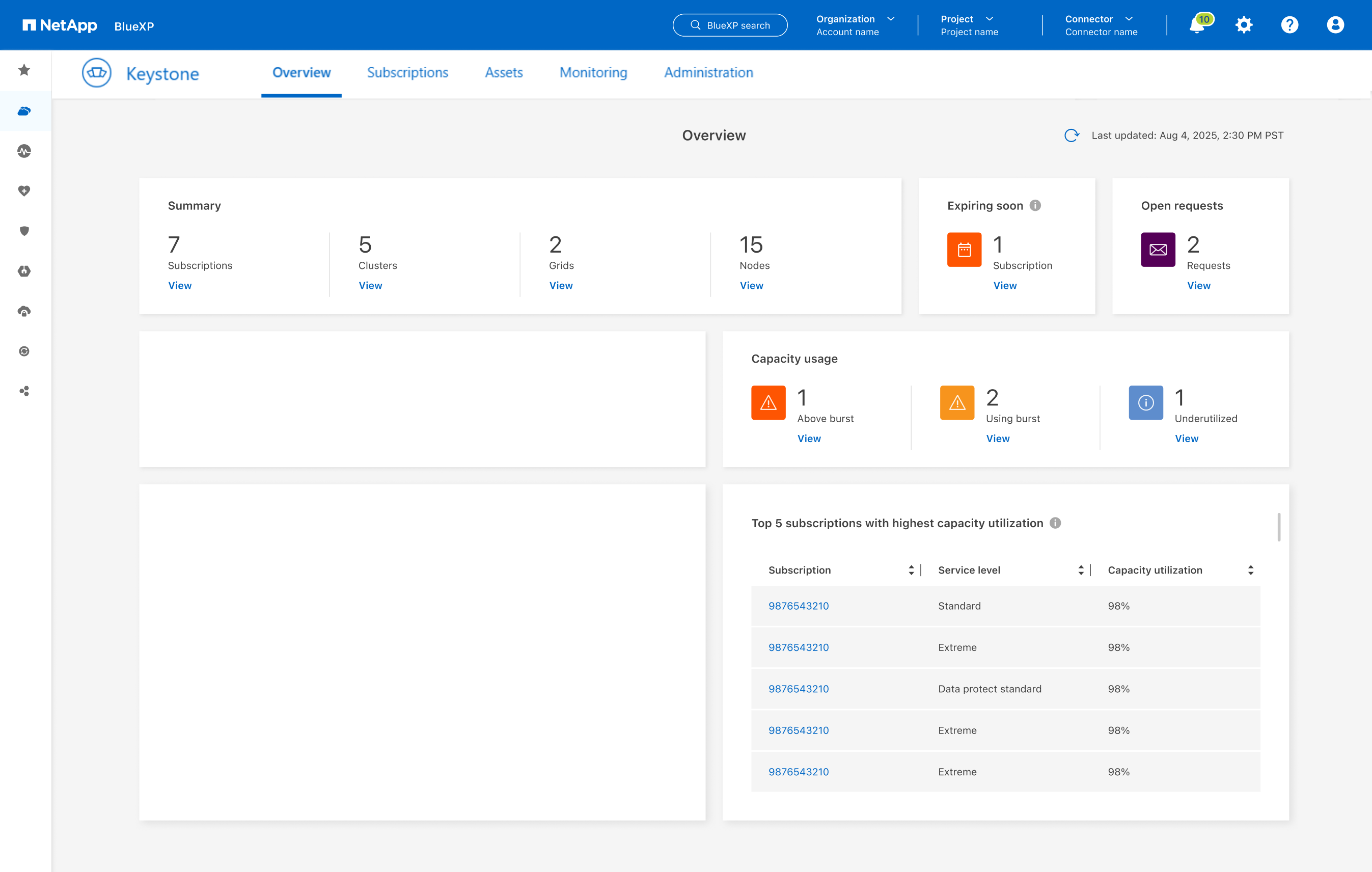Click the star favorites sidebar icon
Screen dimensions: 1372x872
(24, 70)
